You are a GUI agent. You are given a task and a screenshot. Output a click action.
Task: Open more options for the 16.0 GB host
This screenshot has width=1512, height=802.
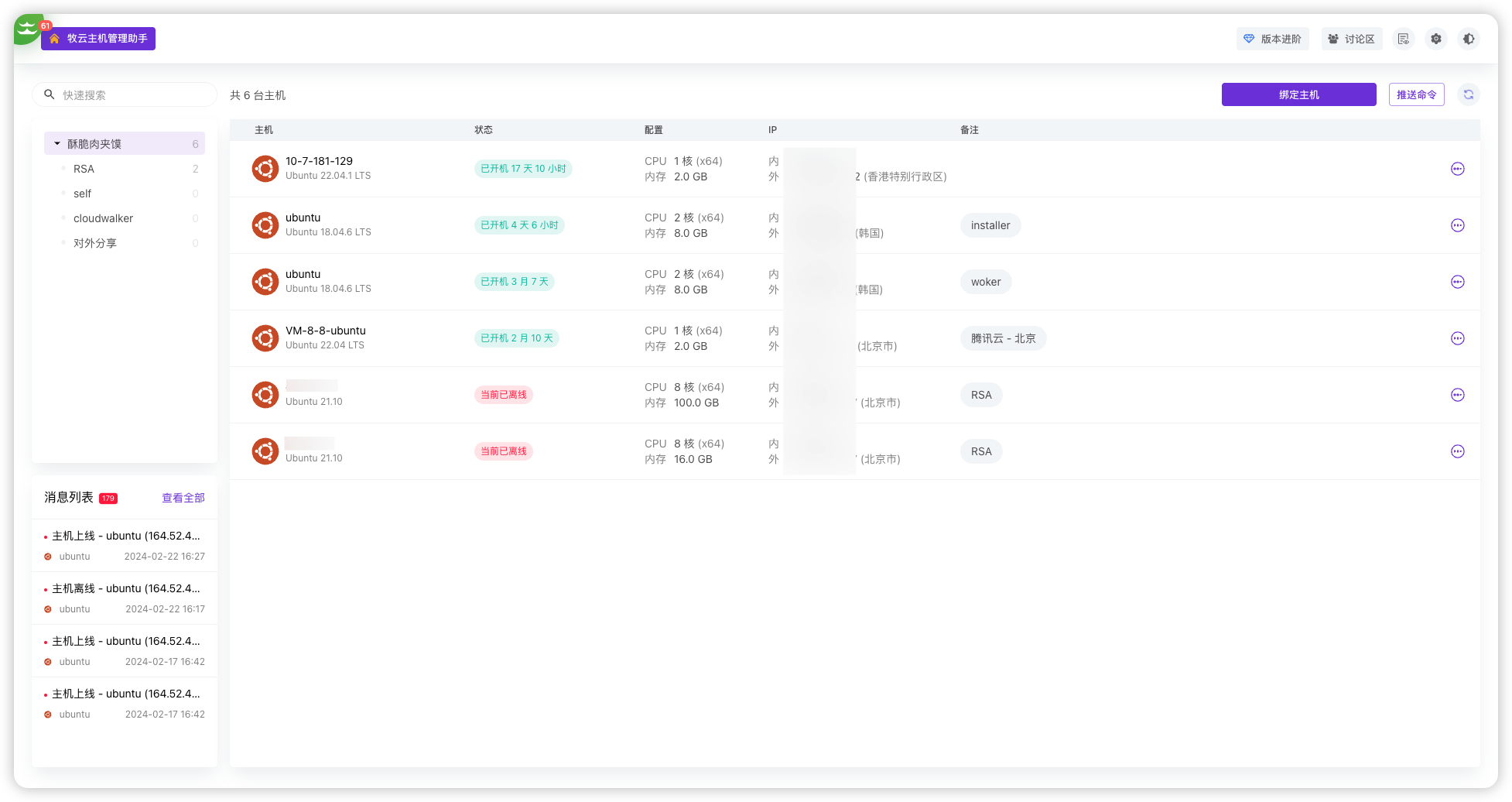tap(1458, 451)
